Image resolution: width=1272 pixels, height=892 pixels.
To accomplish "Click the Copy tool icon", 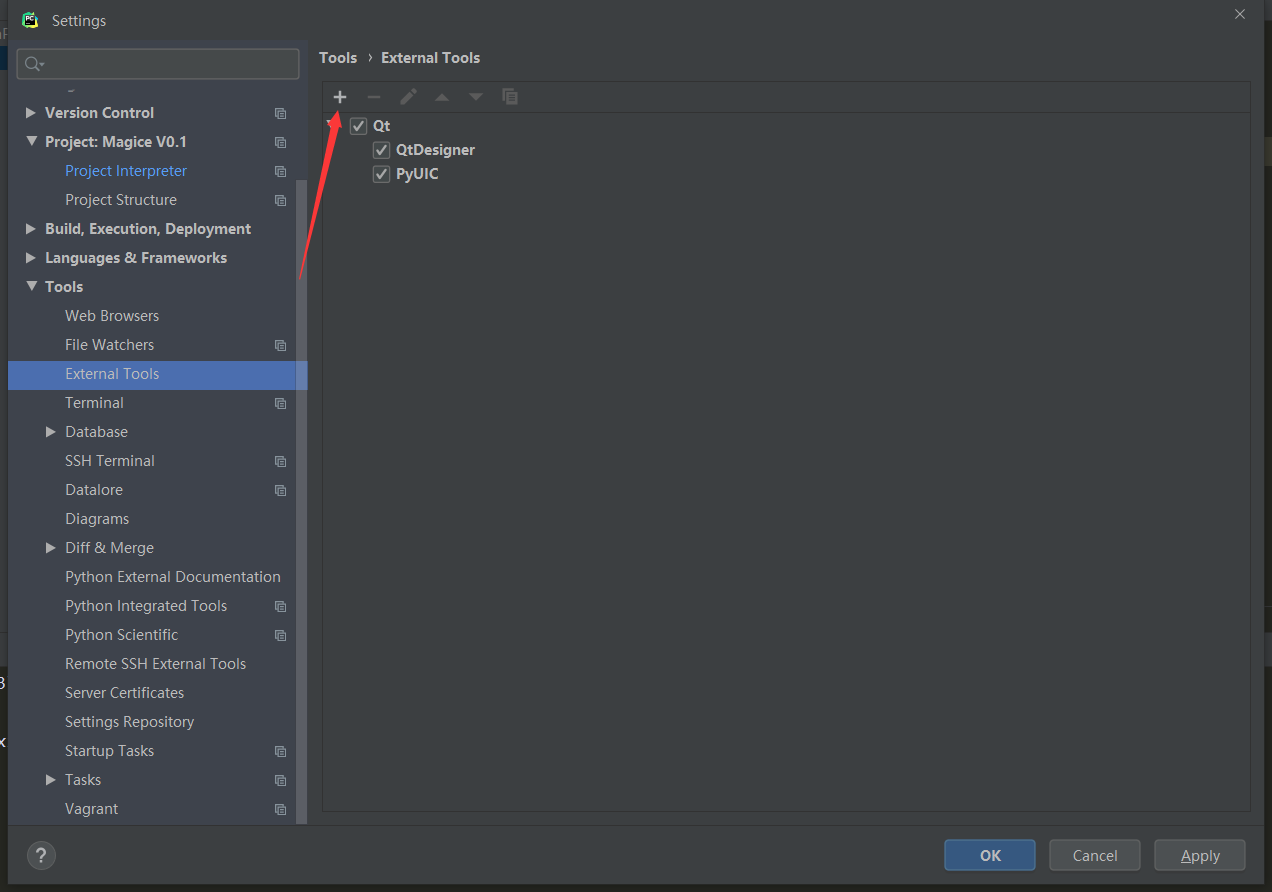I will click(510, 97).
